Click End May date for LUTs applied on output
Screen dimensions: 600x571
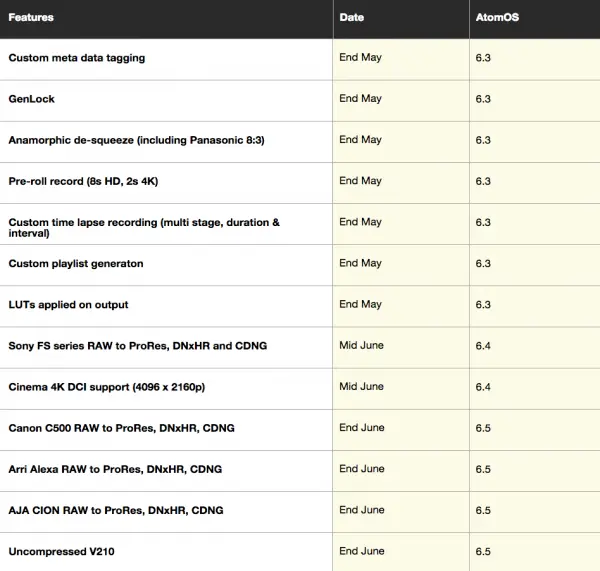pos(360,304)
